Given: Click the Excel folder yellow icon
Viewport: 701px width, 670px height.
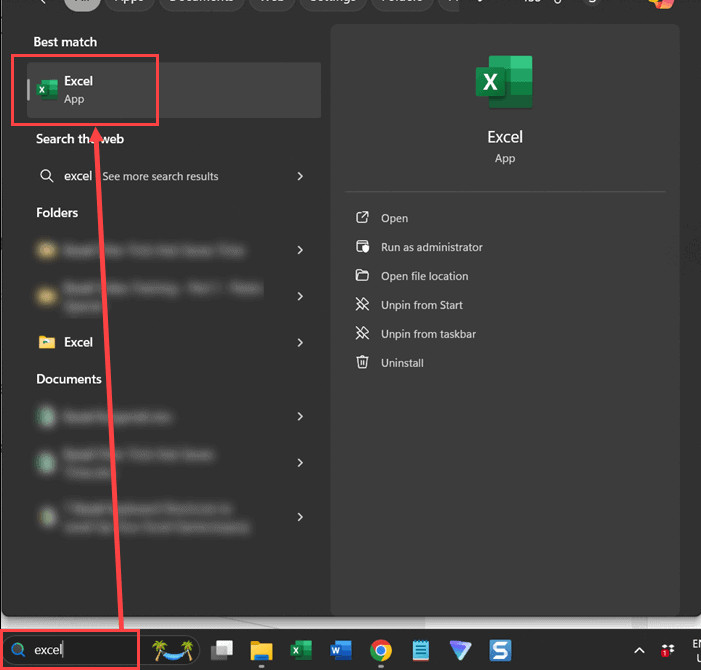Looking at the screenshot, I should pyautogui.click(x=46, y=342).
